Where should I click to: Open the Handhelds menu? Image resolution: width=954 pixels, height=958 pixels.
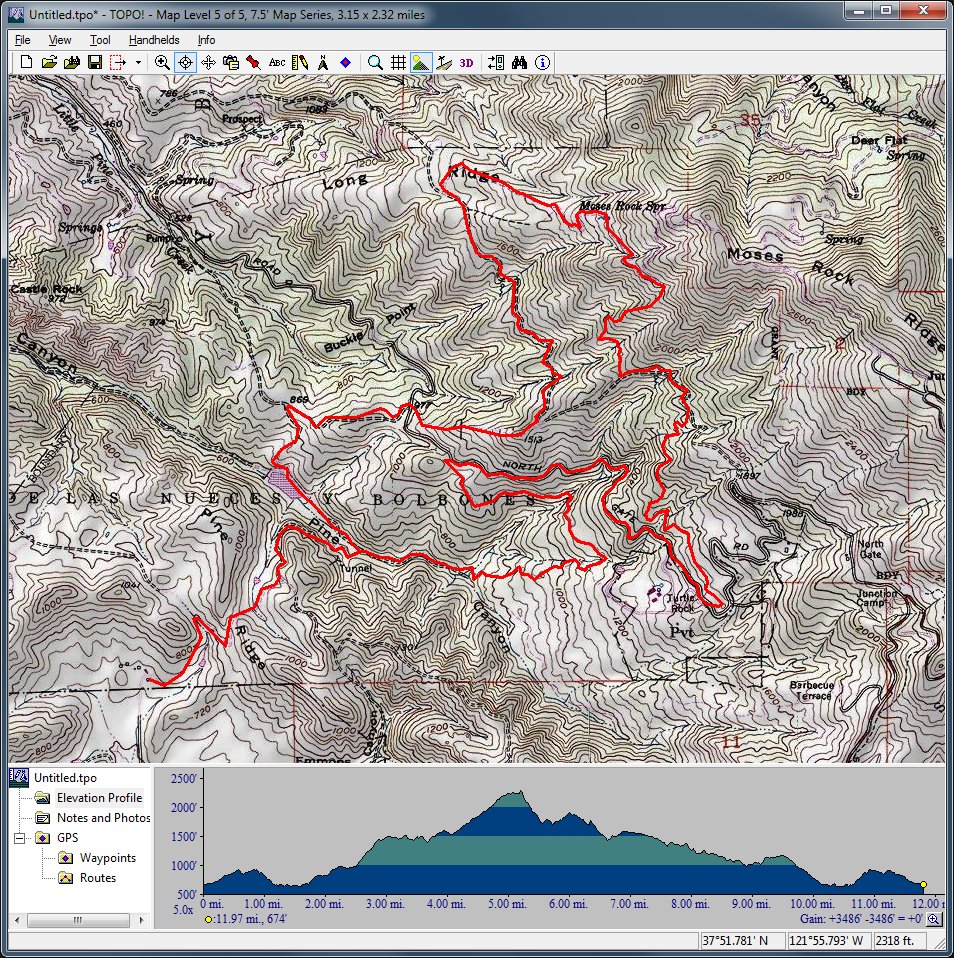point(154,40)
